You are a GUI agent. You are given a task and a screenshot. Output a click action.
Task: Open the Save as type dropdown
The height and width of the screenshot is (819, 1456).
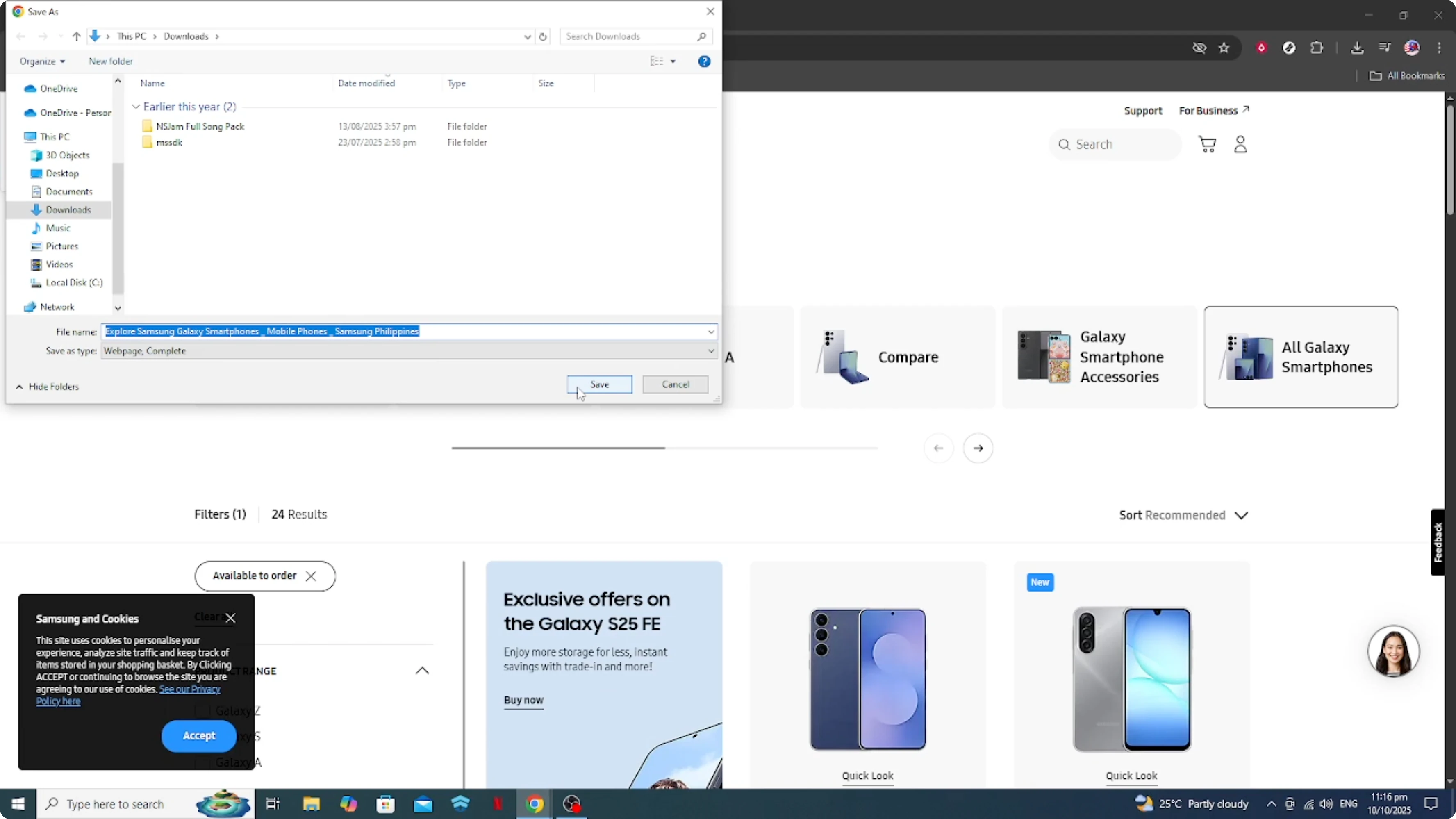point(409,351)
